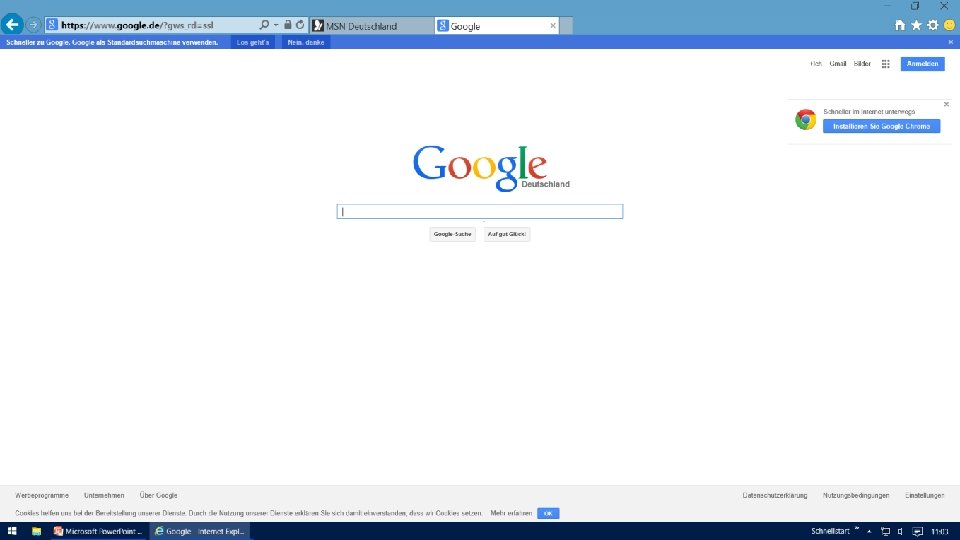Click the Anmelden sign-in button
Screen dimensions: 960x540
[x=922, y=64]
